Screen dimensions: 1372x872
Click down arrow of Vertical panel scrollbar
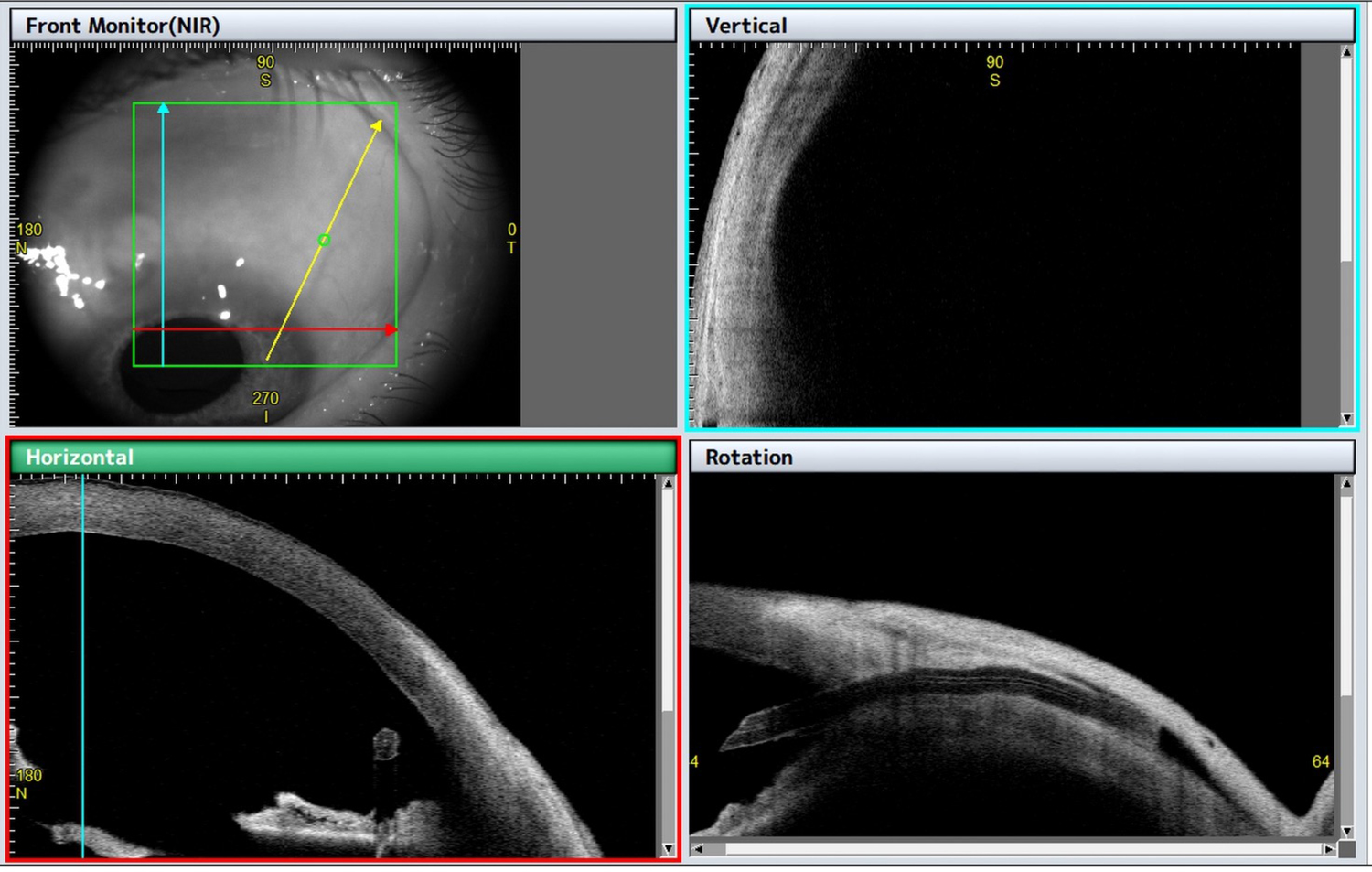[1346, 418]
